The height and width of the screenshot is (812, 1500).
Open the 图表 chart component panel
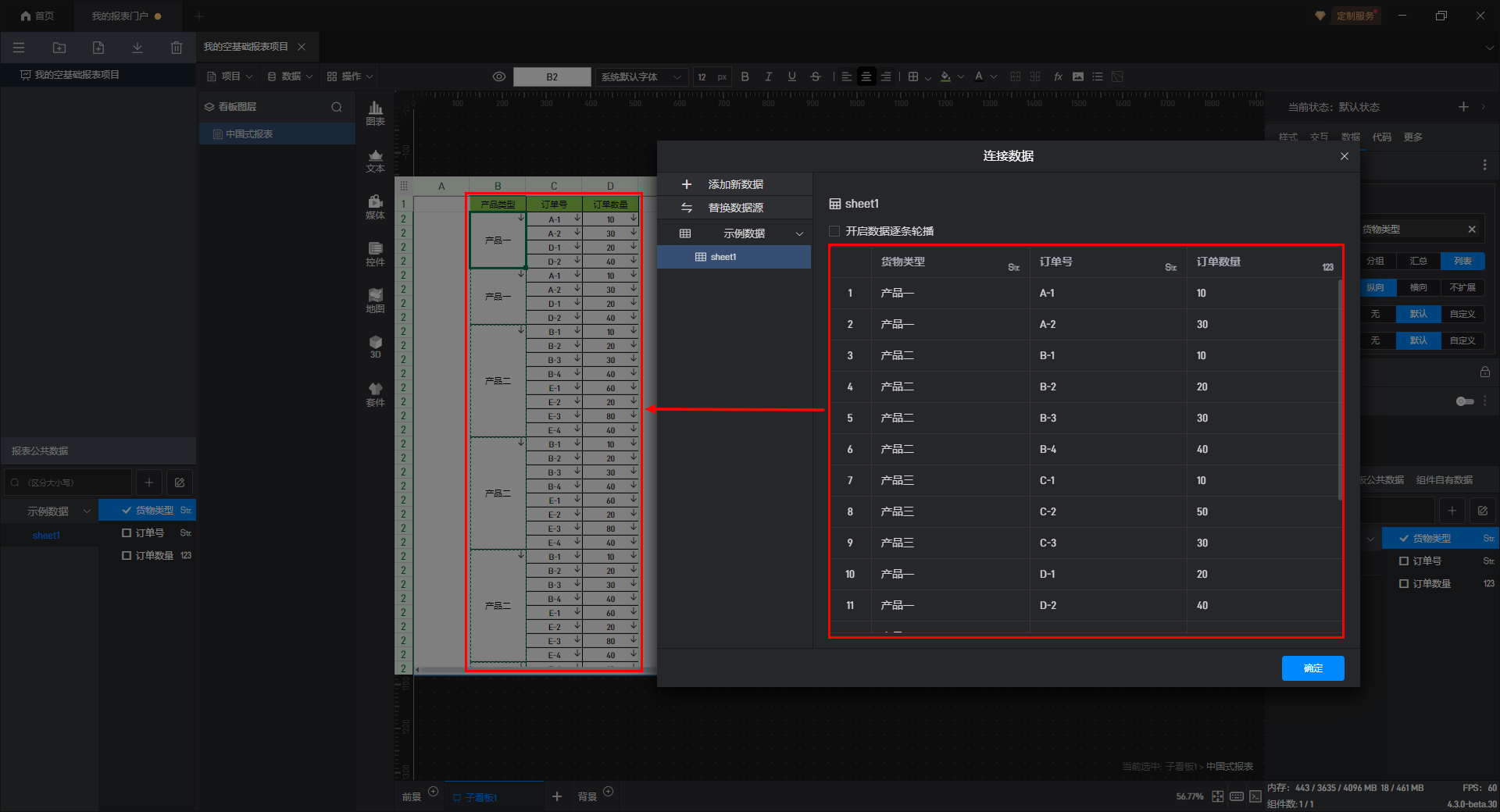[x=375, y=112]
